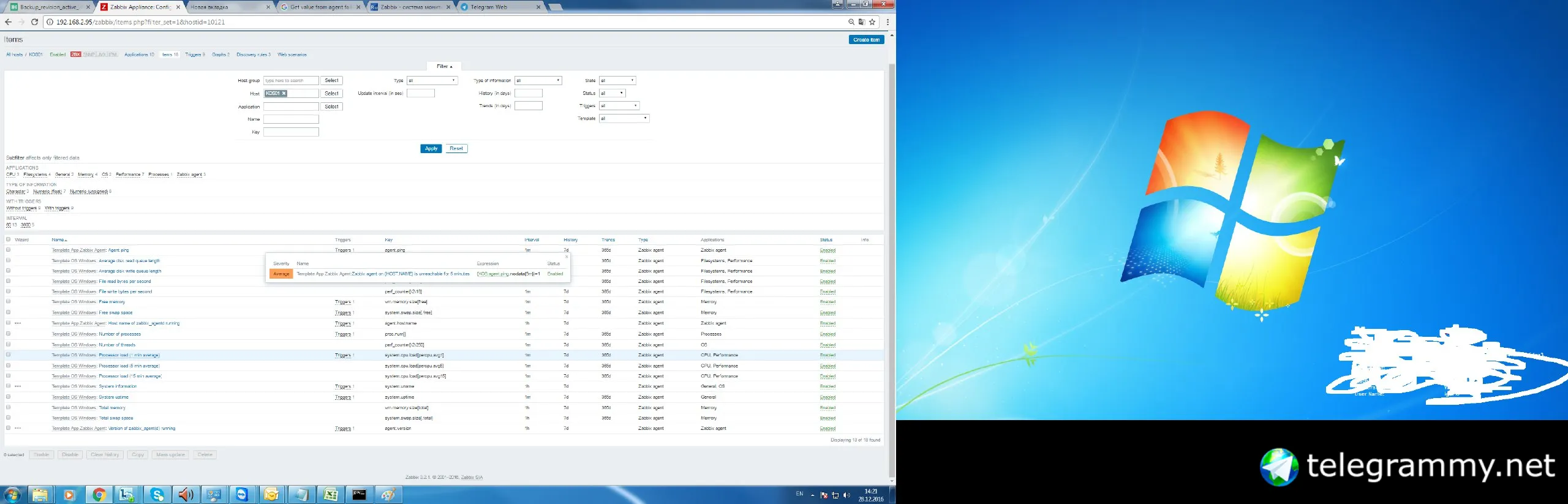Screen dimensions: 1568x504
Task: Click the red ZBX availability badge
Action: [75, 55]
